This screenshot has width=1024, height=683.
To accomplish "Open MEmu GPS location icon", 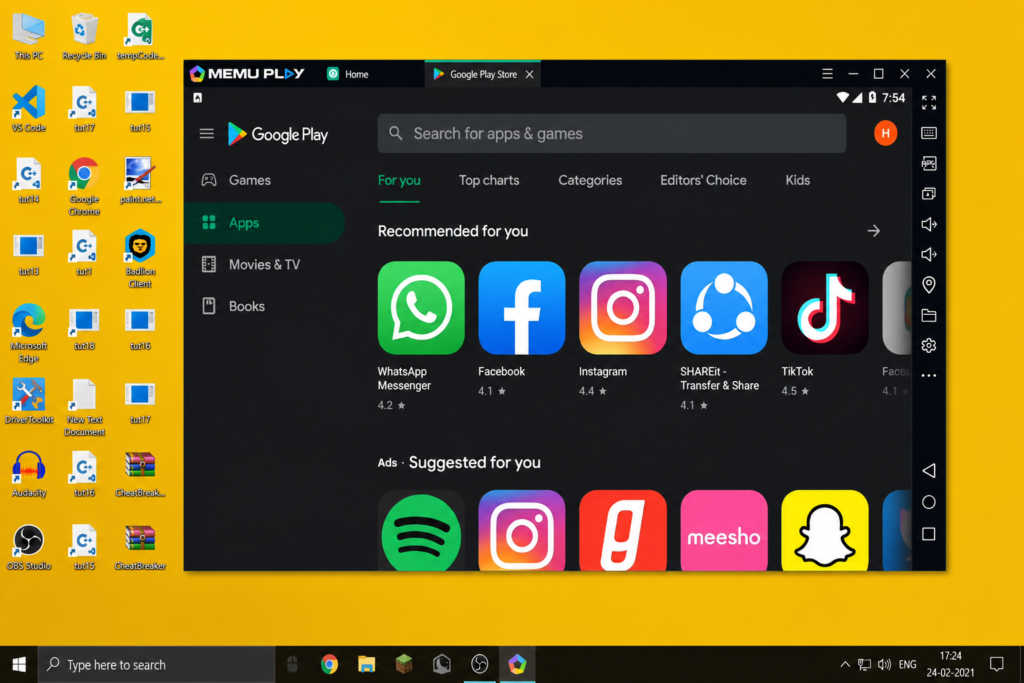I will pos(929,285).
